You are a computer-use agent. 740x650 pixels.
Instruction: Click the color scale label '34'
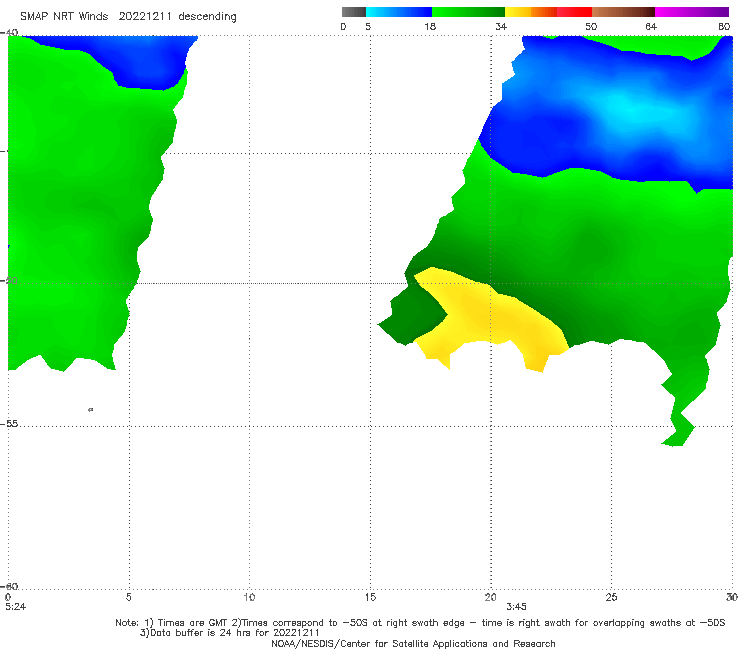(501, 27)
